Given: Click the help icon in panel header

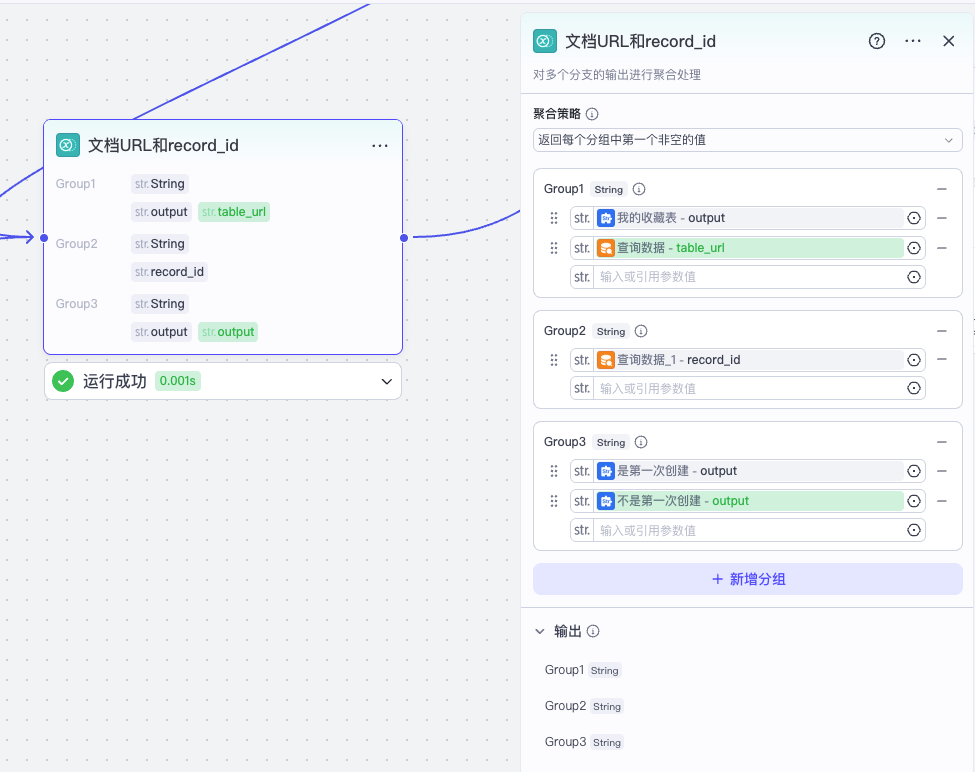Looking at the screenshot, I should pos(877,41).
